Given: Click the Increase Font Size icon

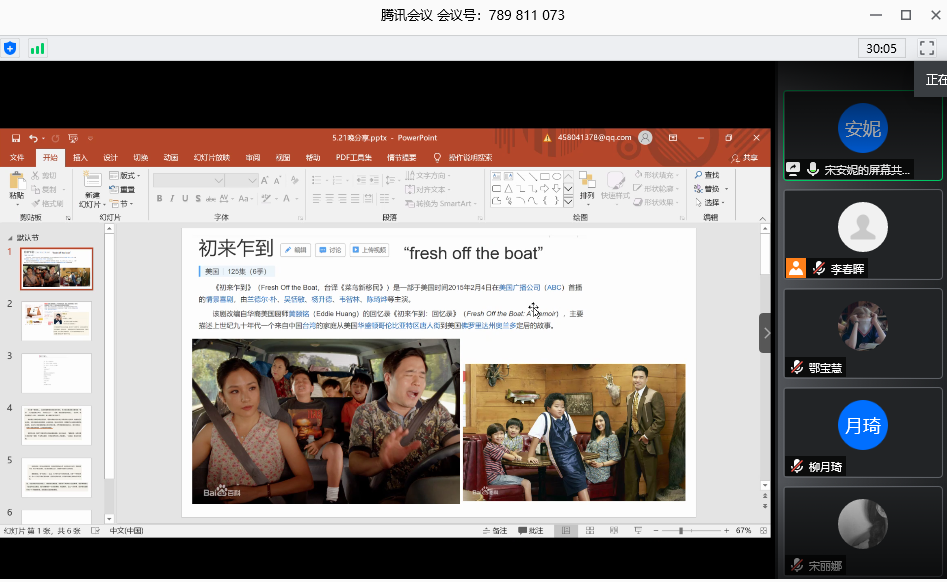Looking at the screenshot, I should point(265,180).
